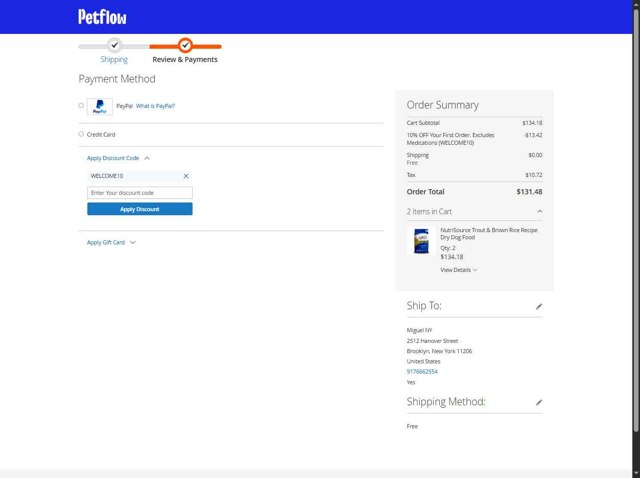Click NutriSource Trout & Brown Rice Recipe name

489,233
